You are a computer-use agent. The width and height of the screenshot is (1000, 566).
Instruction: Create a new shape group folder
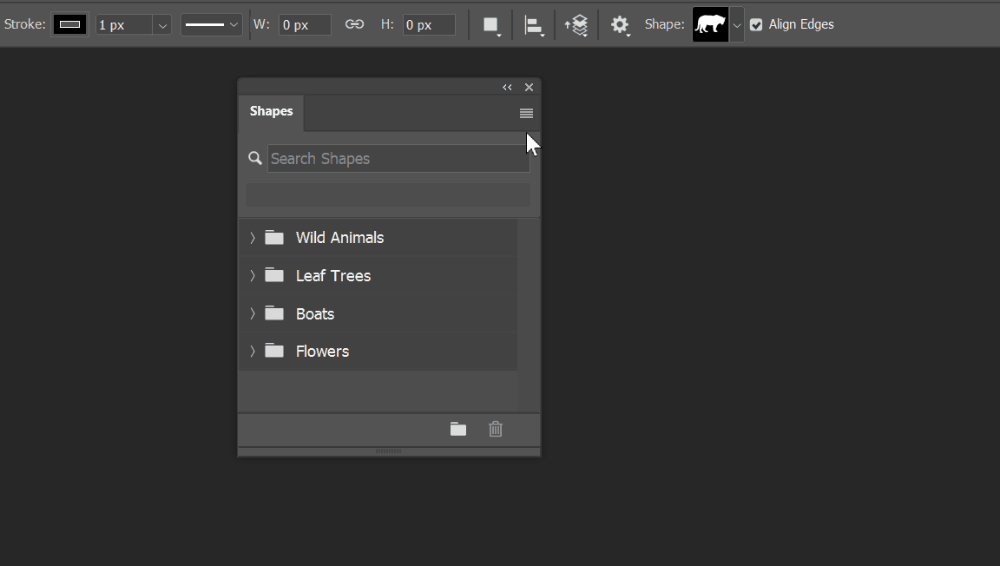(x=458, y=429)
